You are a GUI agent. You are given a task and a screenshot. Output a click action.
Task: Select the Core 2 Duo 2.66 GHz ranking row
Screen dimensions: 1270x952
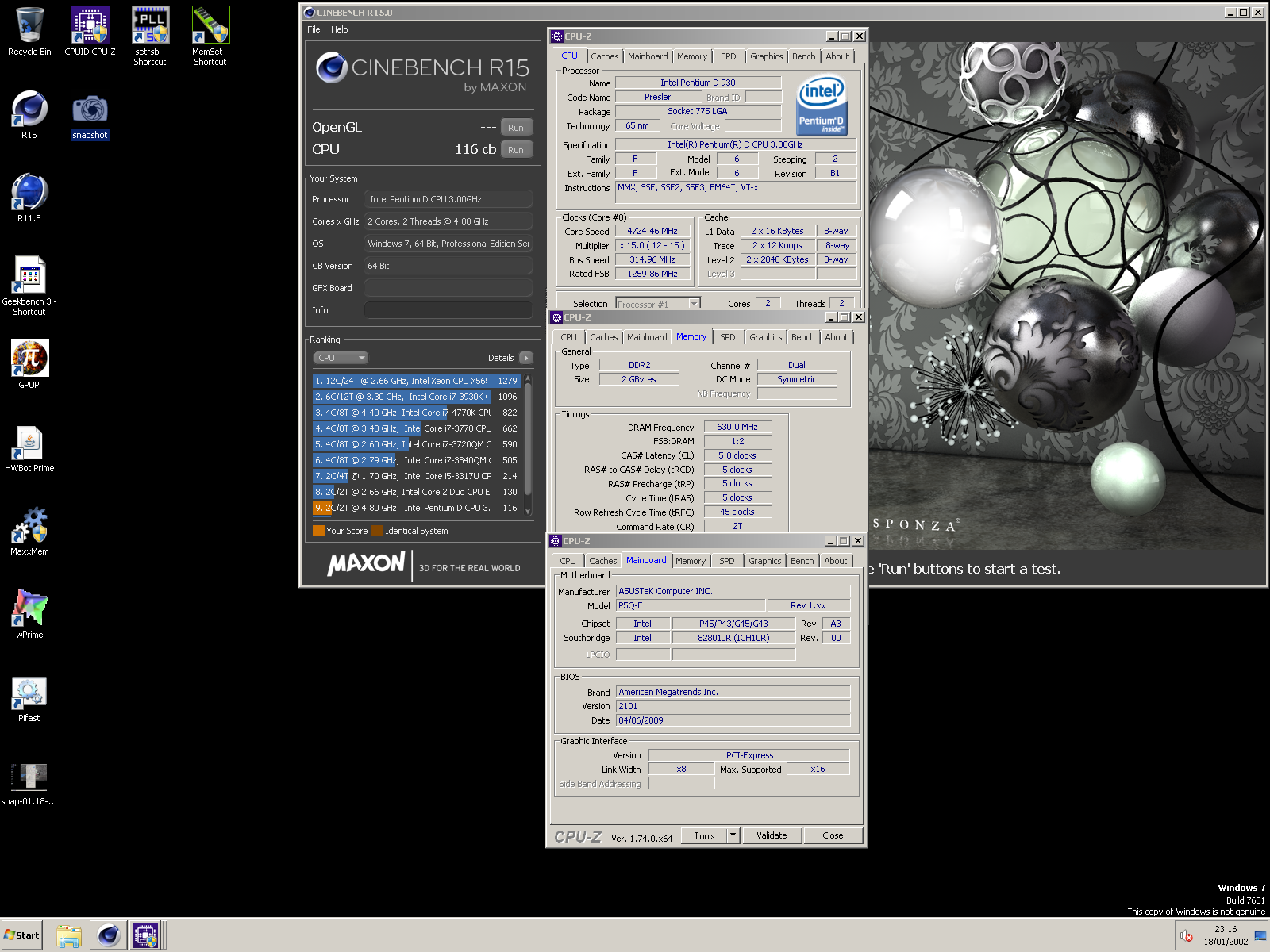click(x=417, y=492)
